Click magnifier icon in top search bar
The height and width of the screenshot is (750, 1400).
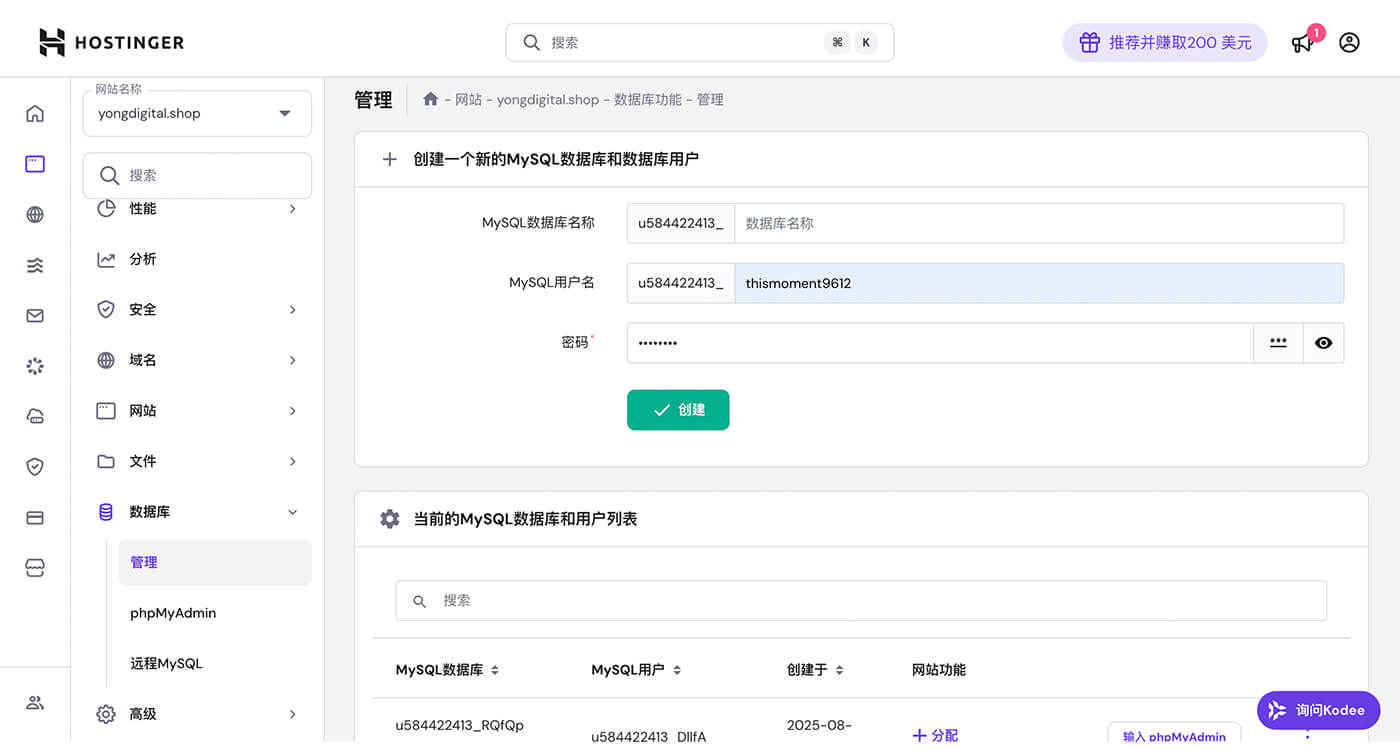532,42
